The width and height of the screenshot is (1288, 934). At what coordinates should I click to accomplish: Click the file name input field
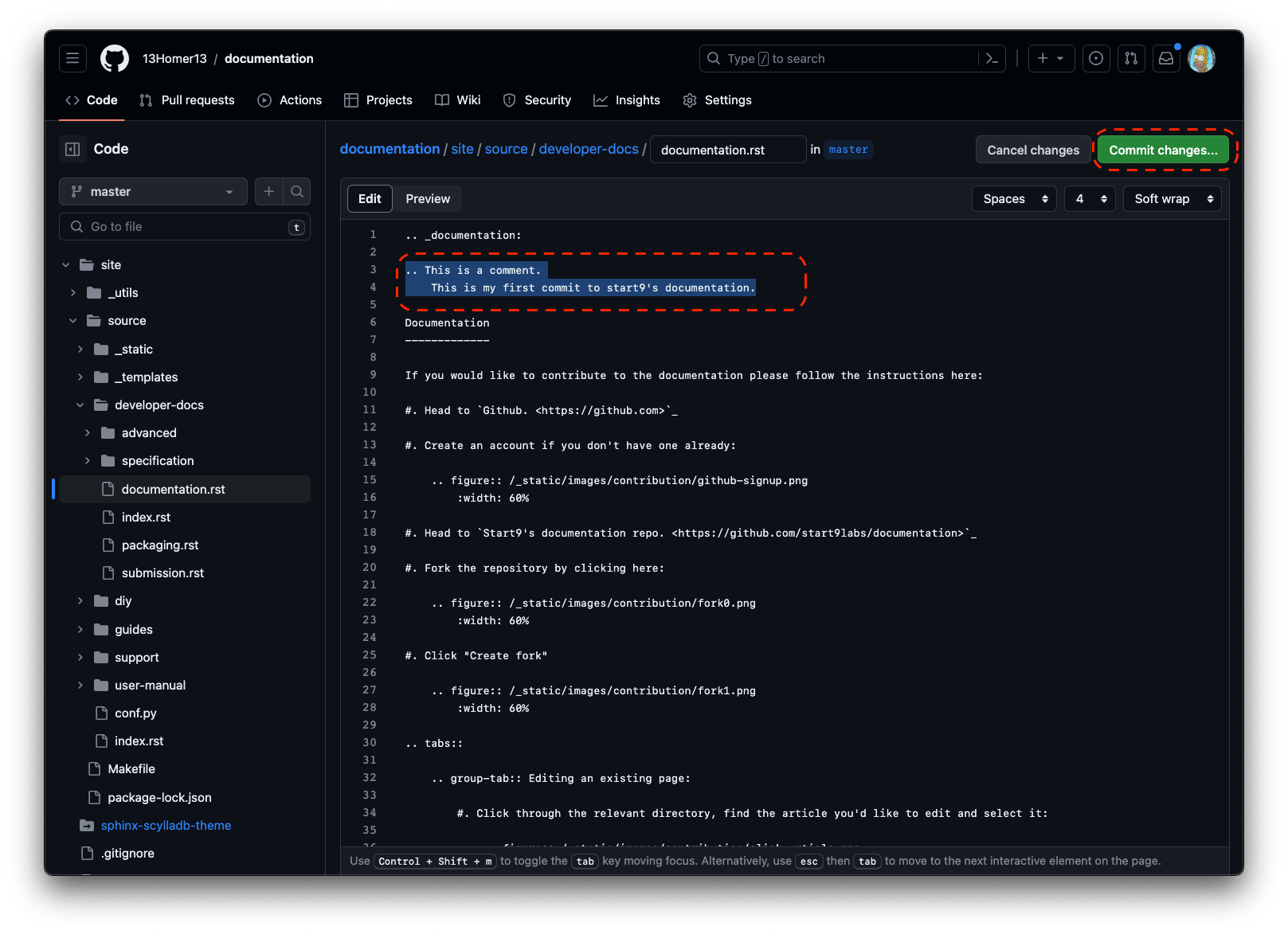[728, 150]
